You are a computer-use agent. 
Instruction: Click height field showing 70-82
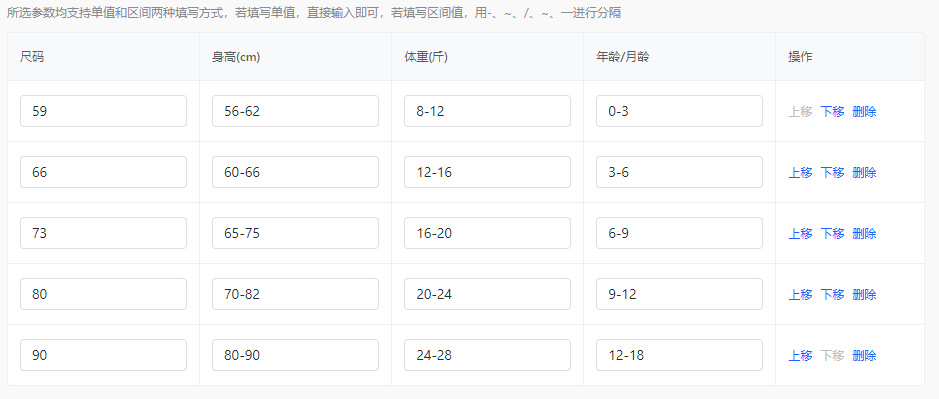[295, 295]
